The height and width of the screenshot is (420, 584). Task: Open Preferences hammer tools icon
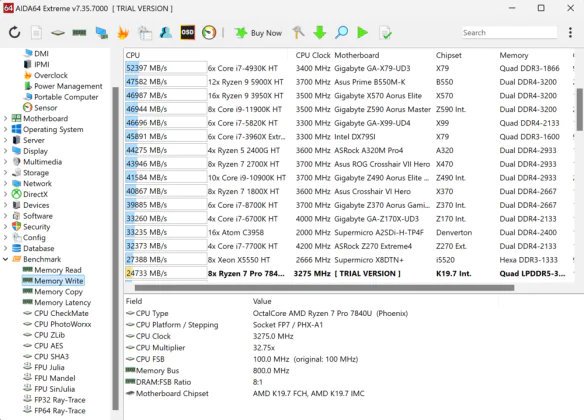[x=298, y=33]
